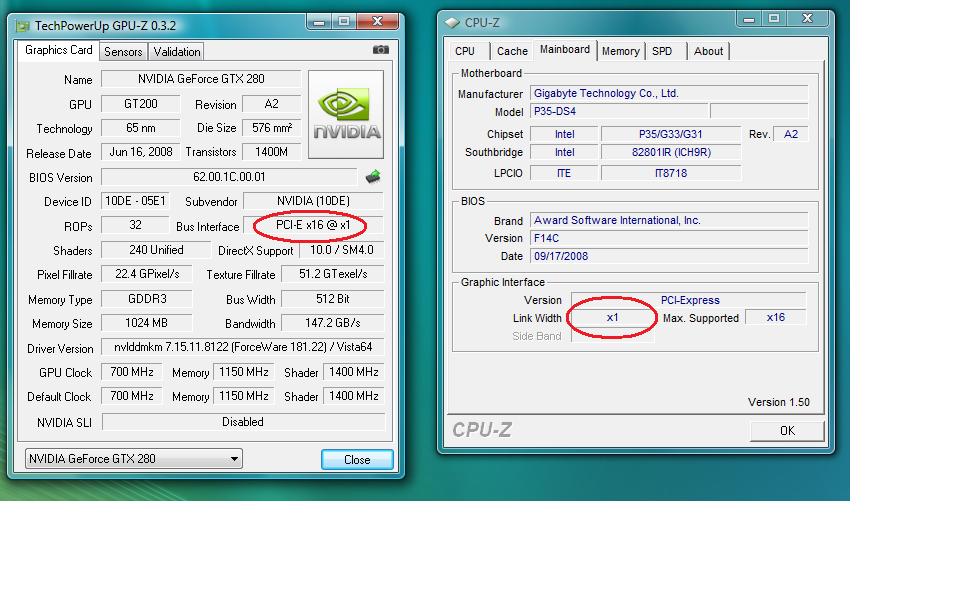Click the Link Width value x1 in CPU-Z
Screen dimensions: 960x600
(x=612, y=317)
